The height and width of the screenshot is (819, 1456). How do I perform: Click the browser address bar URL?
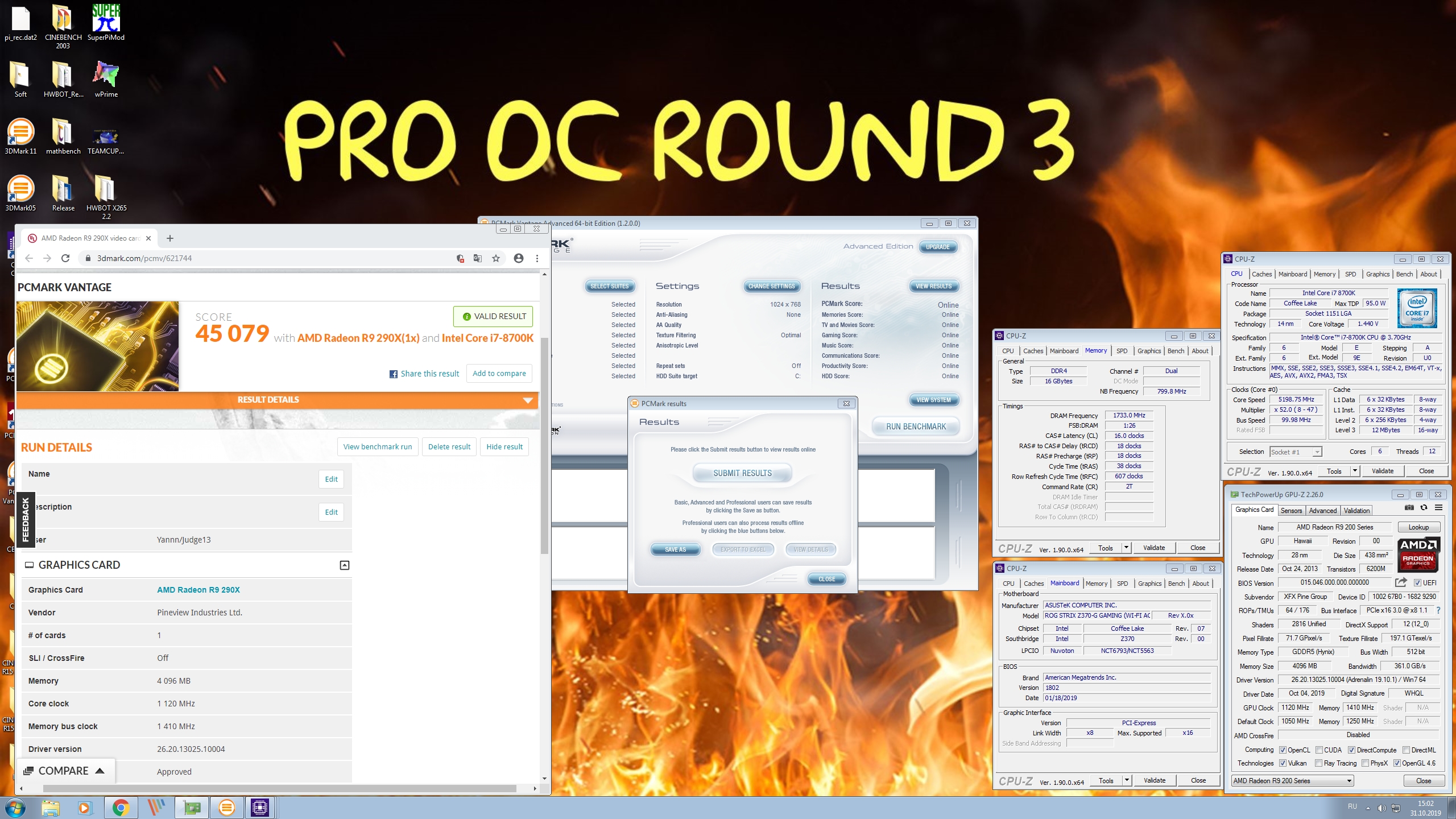tap(144, 258)
